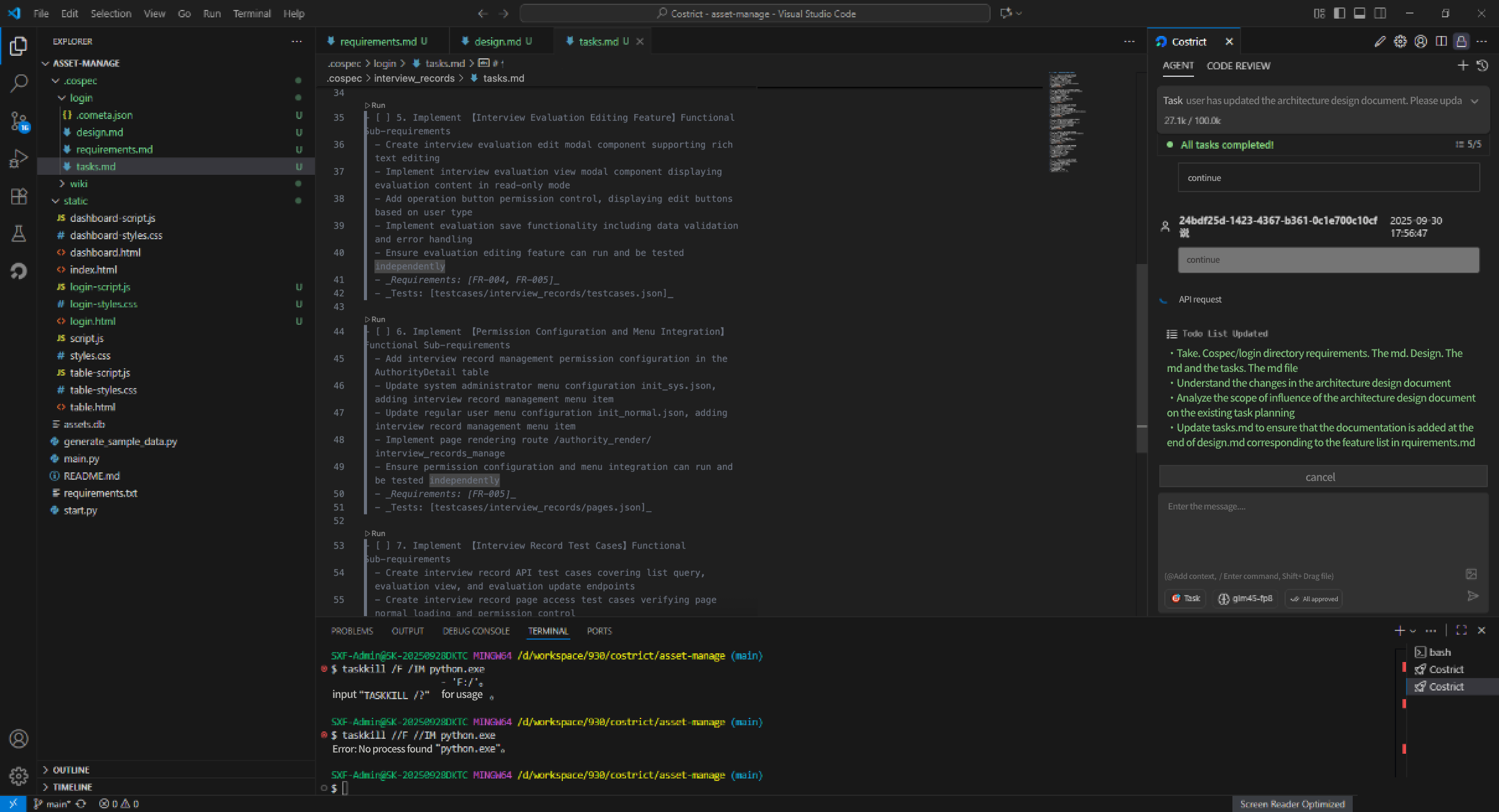This screenshot has height=812, width=1499.
Task: Open the glm45-fp8 model dropdown
Action: click(x=1245, y=599)
